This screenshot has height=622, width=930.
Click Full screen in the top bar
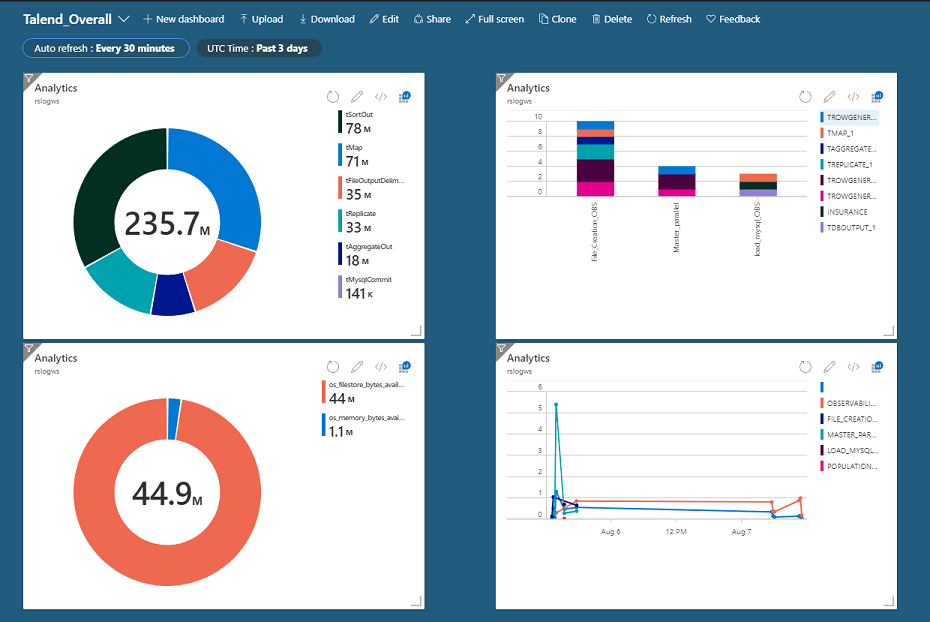494,18
